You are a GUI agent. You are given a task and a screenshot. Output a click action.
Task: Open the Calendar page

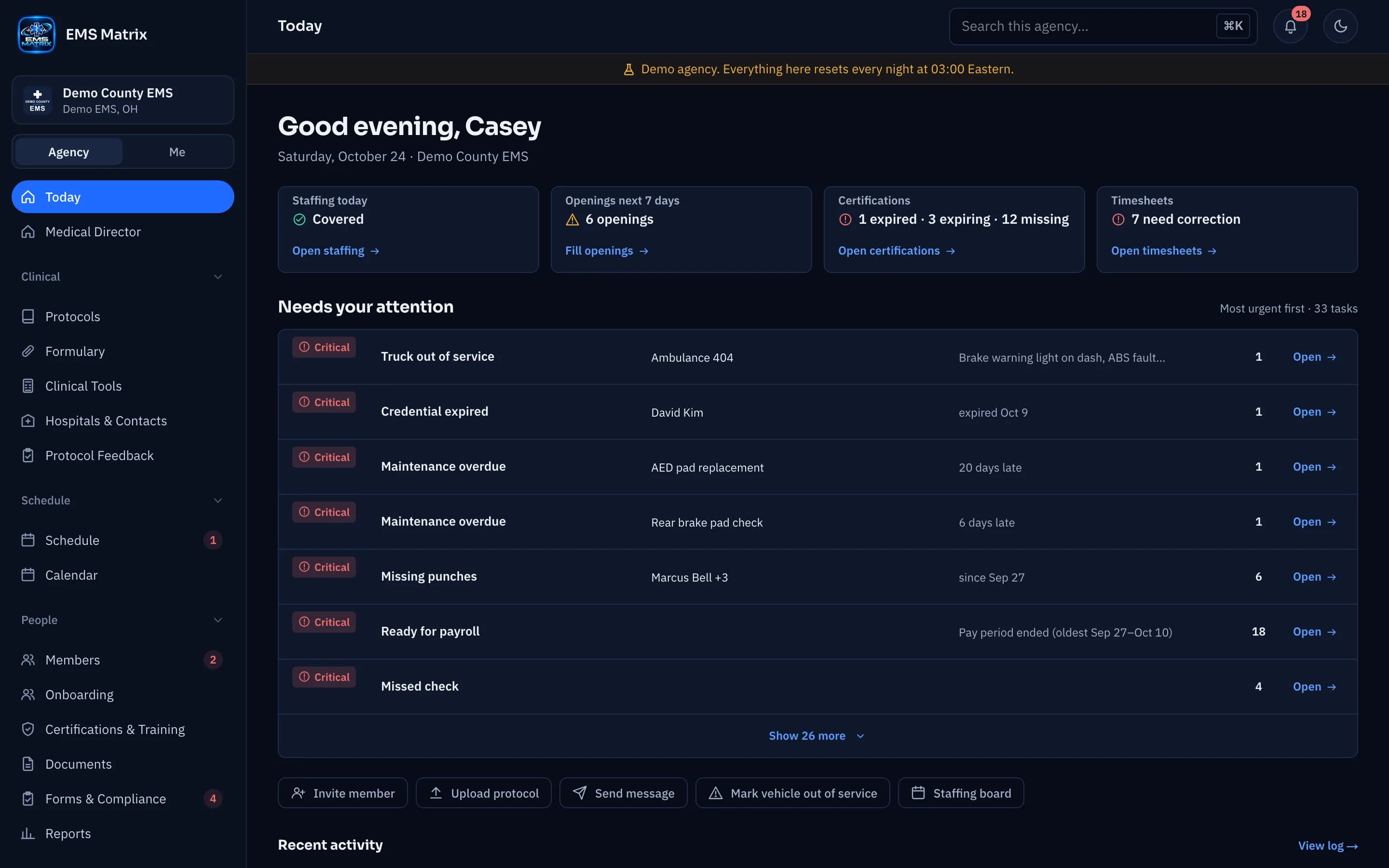[123, 575]
